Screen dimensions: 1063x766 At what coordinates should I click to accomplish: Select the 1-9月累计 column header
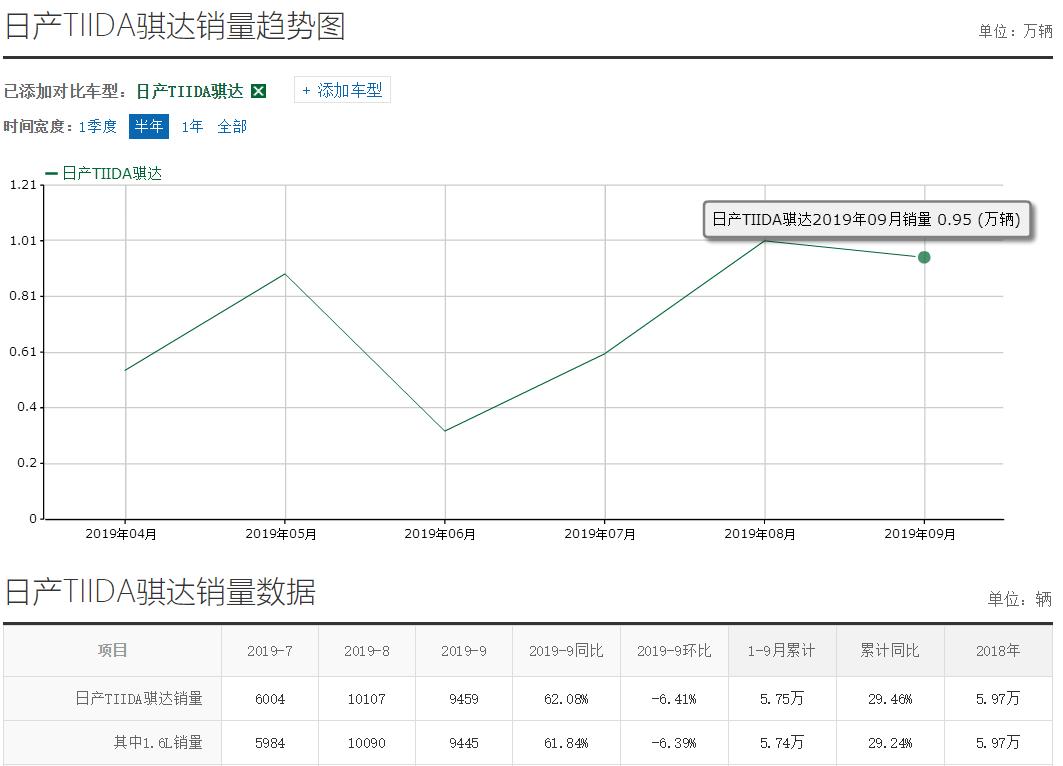coord(780,649)
